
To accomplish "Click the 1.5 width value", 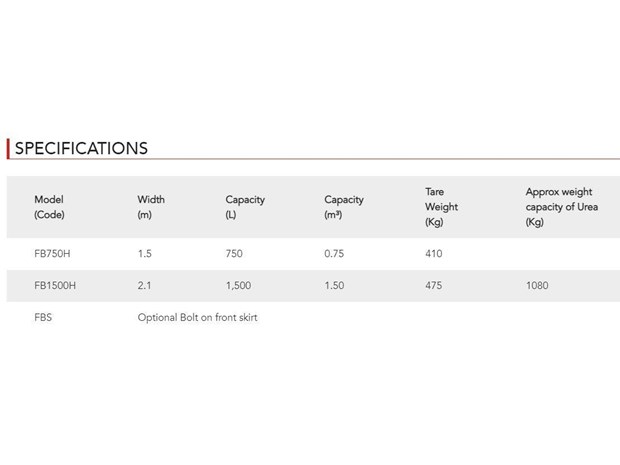I will coord(145,253).
